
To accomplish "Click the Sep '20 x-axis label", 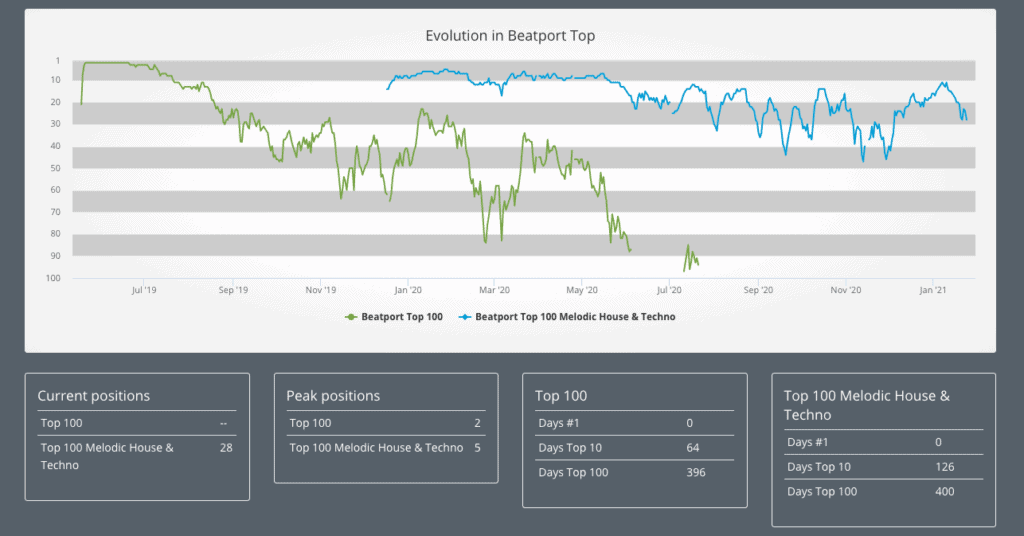I will coord(759,290).
